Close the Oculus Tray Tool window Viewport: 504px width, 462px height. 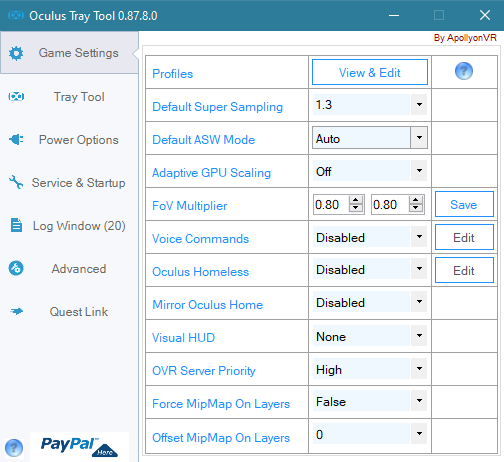point(485,15)
